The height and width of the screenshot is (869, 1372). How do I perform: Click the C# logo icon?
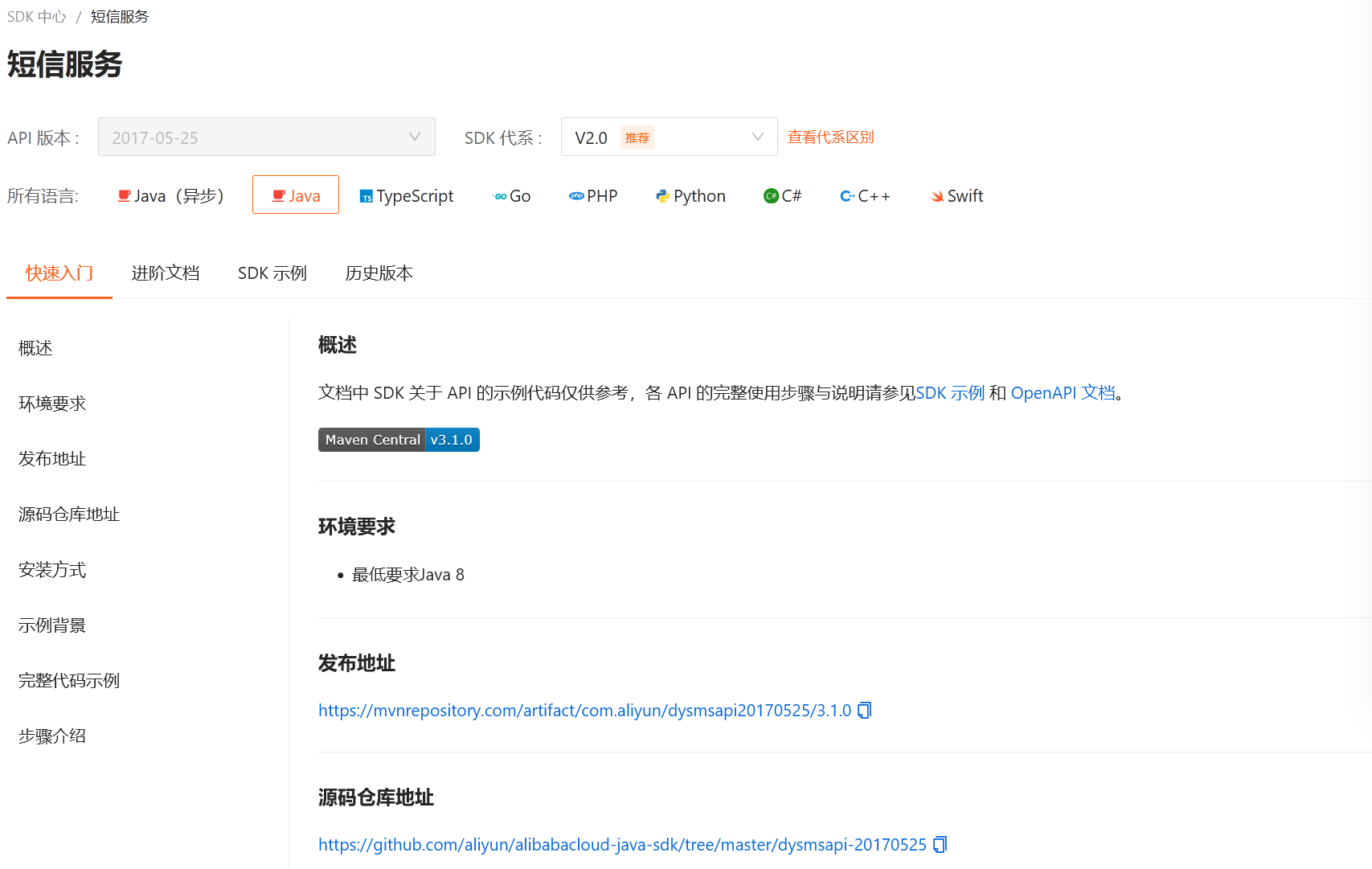771,196
